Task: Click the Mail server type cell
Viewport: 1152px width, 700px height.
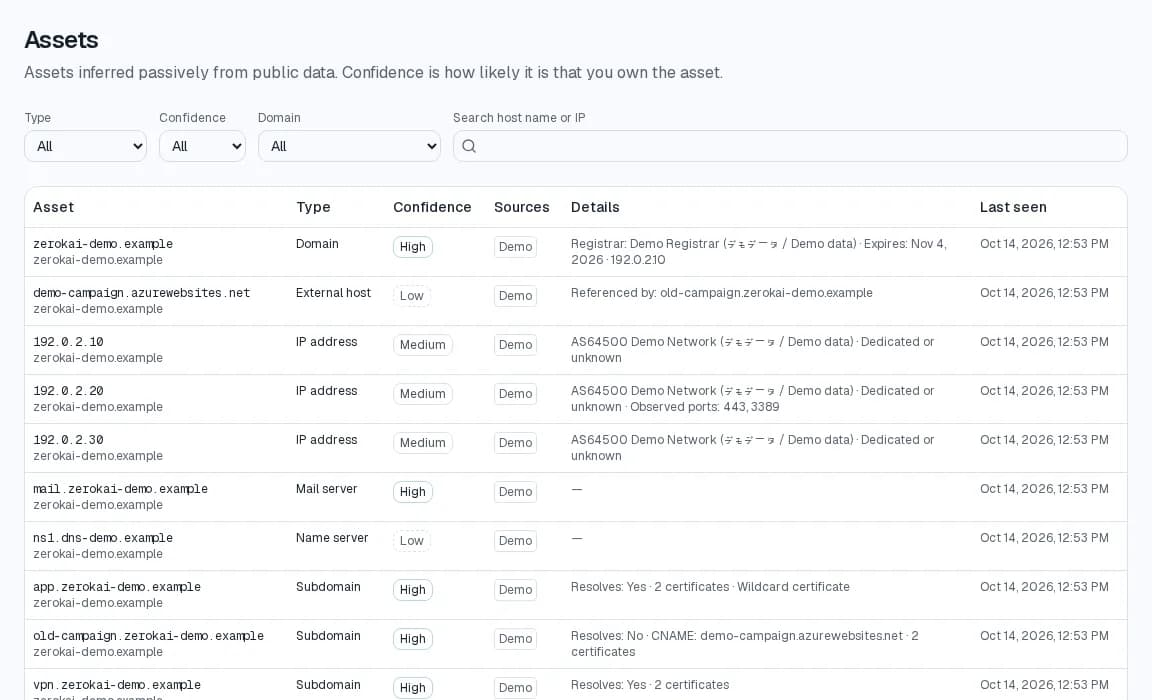Action: pos(326,489)
